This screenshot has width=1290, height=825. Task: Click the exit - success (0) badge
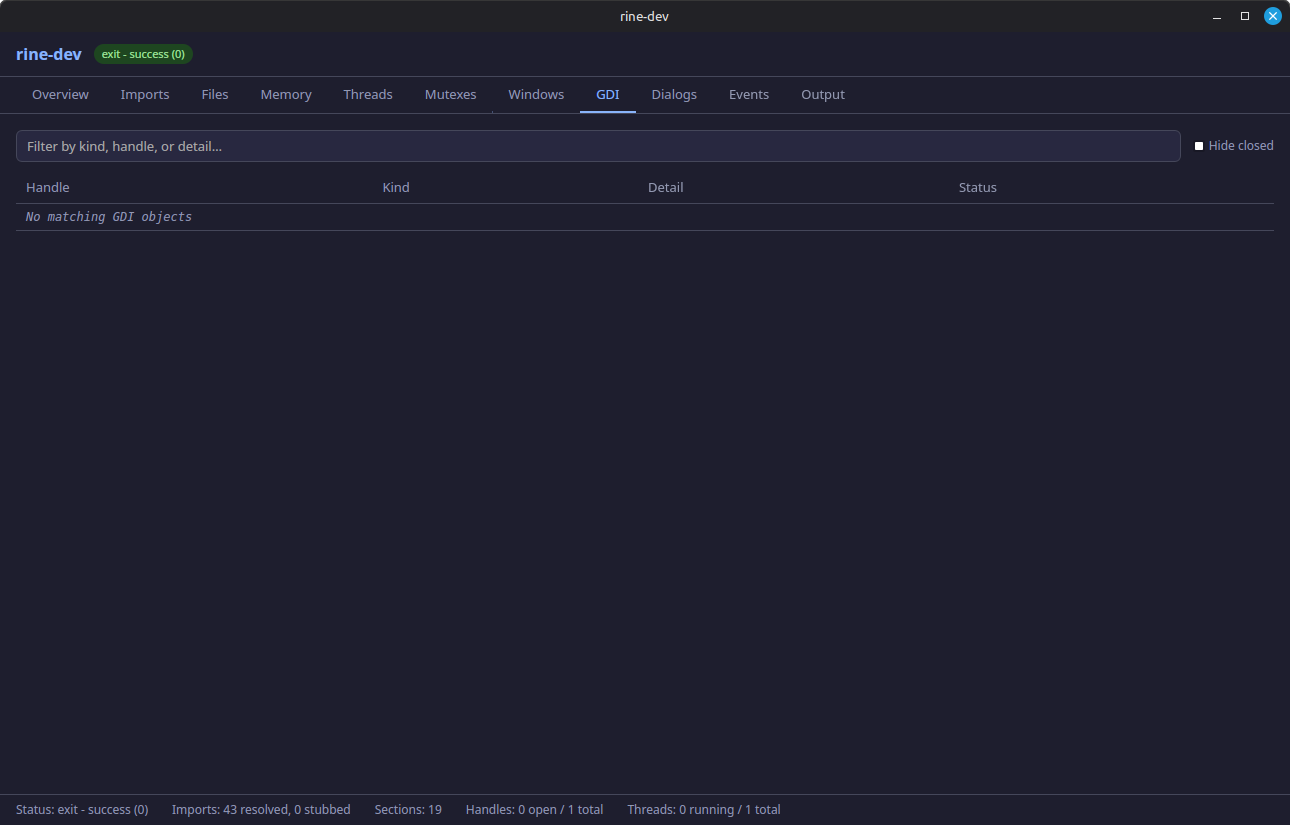tap(143, 54)
